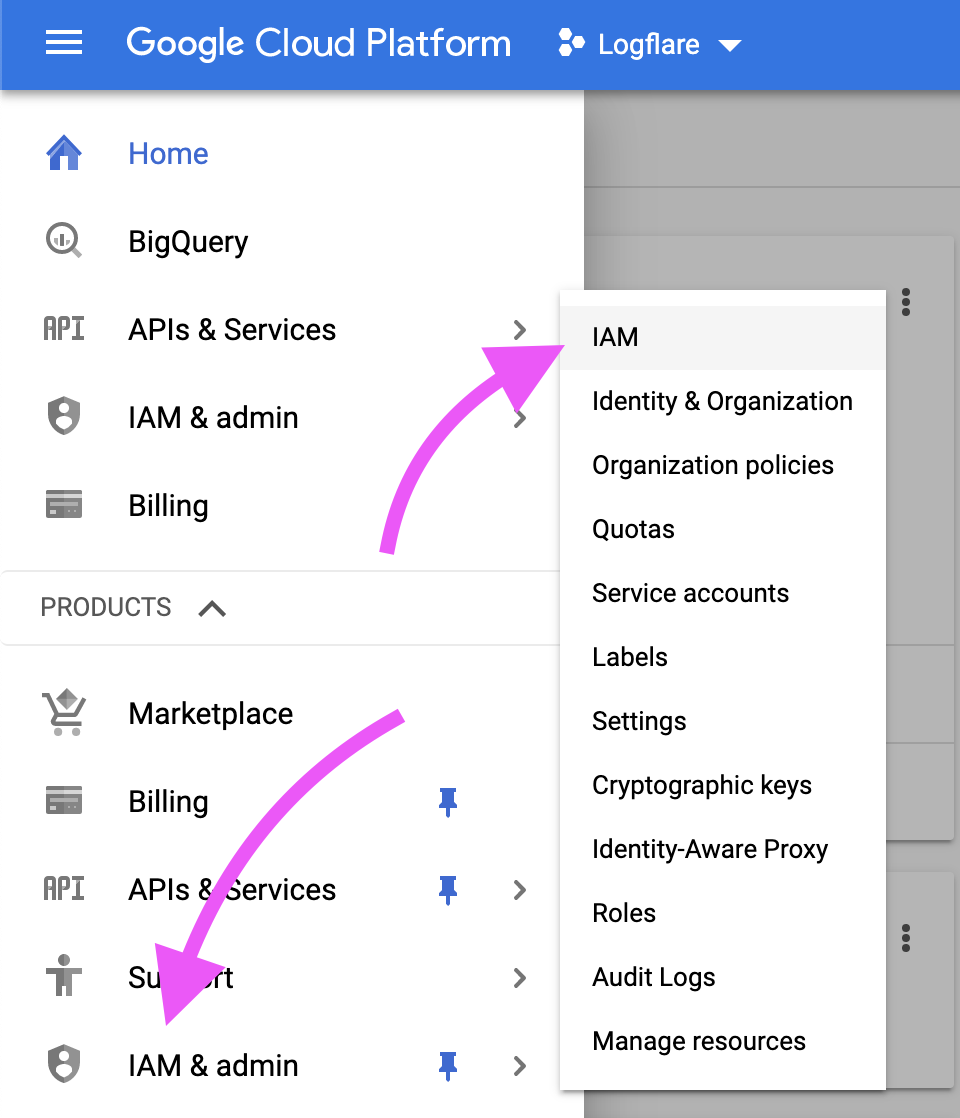Select Identity & Organization in the submenu
This screenshot has width=960, height=1118.
click(x=722, y=401)
